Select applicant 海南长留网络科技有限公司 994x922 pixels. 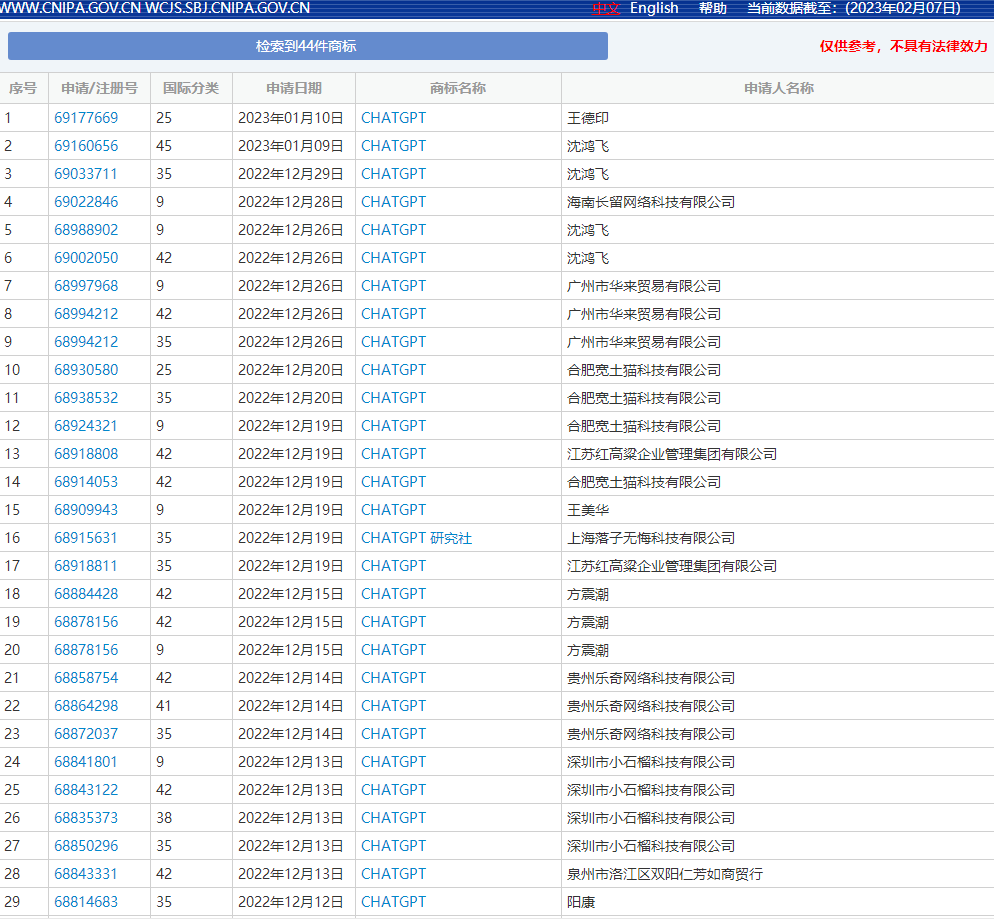click(651, 202)
